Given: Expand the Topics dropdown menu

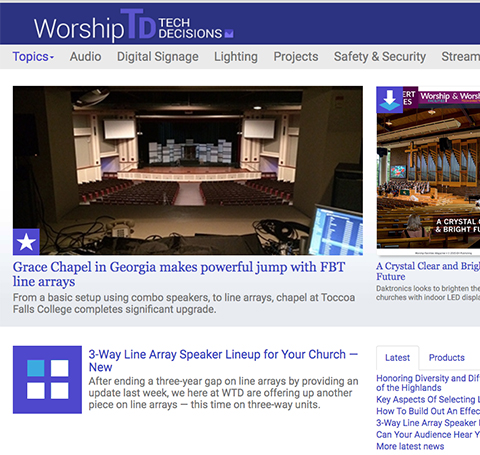Looking at the screenshot, I should pos(33,57).
